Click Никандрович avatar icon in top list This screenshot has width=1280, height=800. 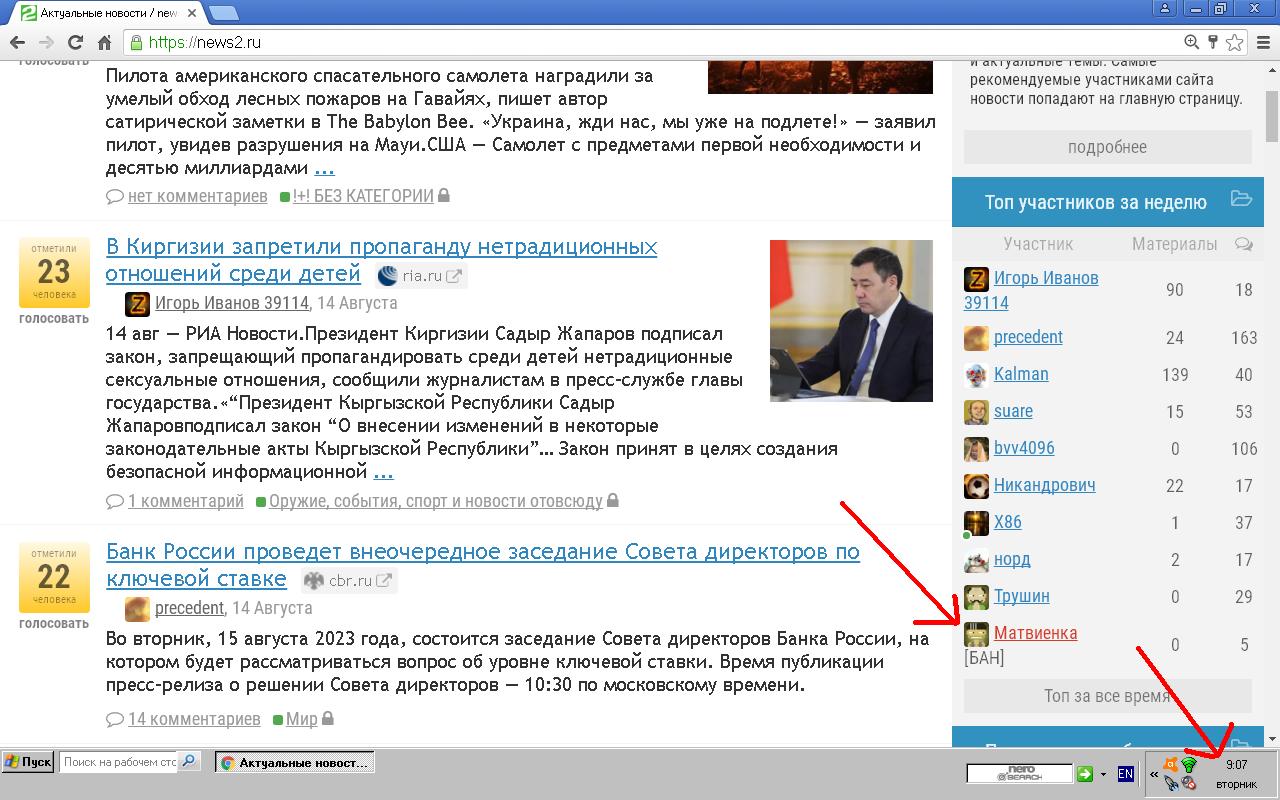point(976,486)
